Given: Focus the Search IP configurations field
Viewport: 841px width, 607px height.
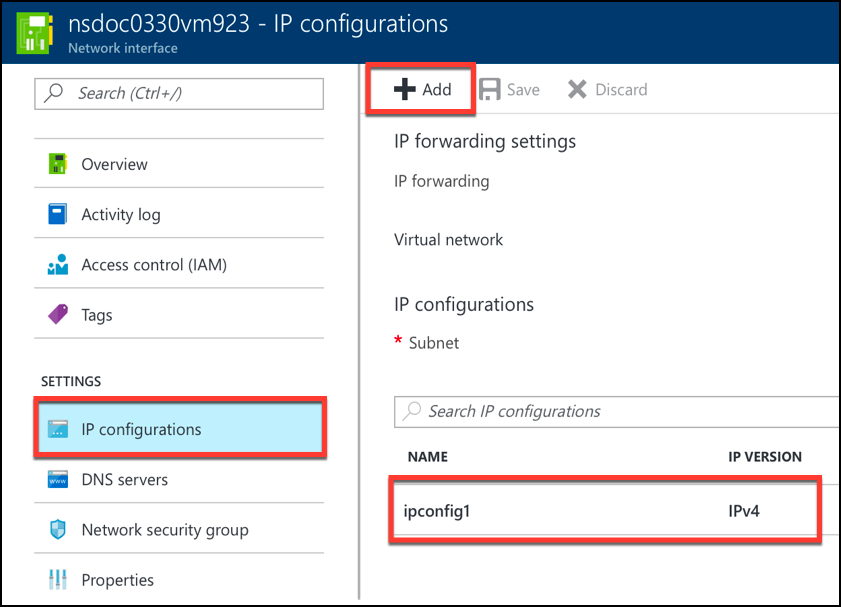Looking at the screenshot, I should coord(617,412).
